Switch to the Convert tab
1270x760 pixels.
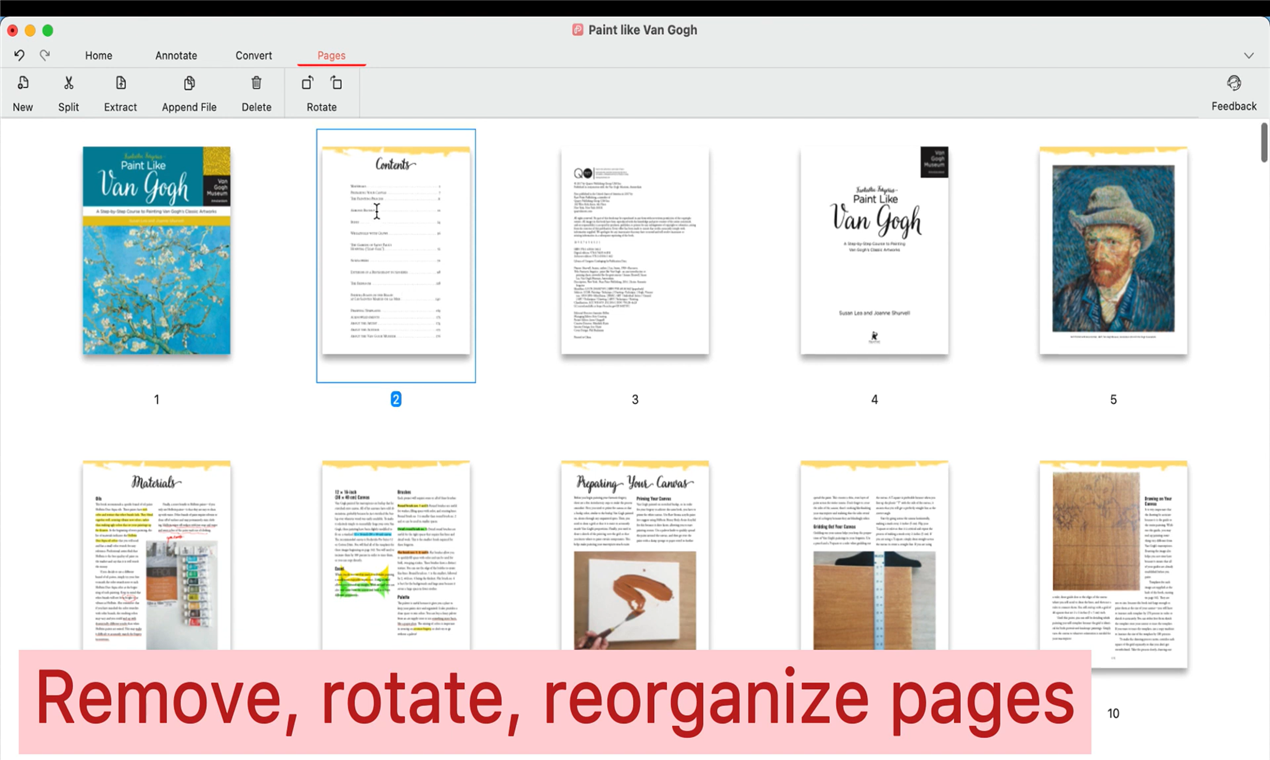coord(254,56)
